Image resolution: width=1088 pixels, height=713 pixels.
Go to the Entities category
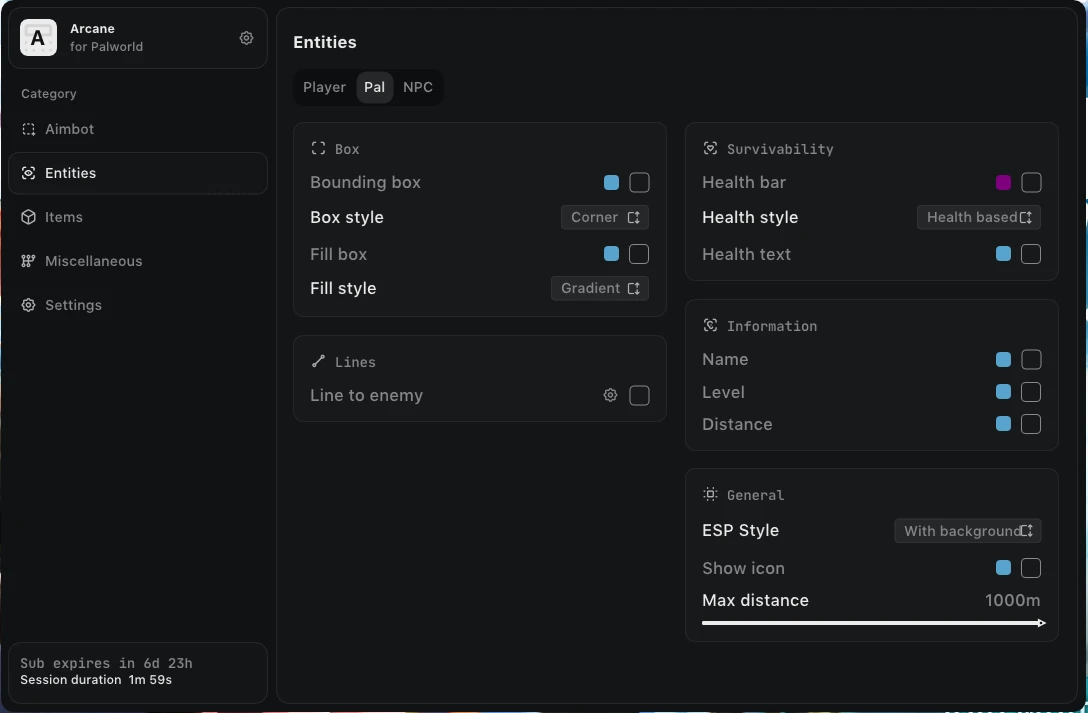tap(138, 173)
